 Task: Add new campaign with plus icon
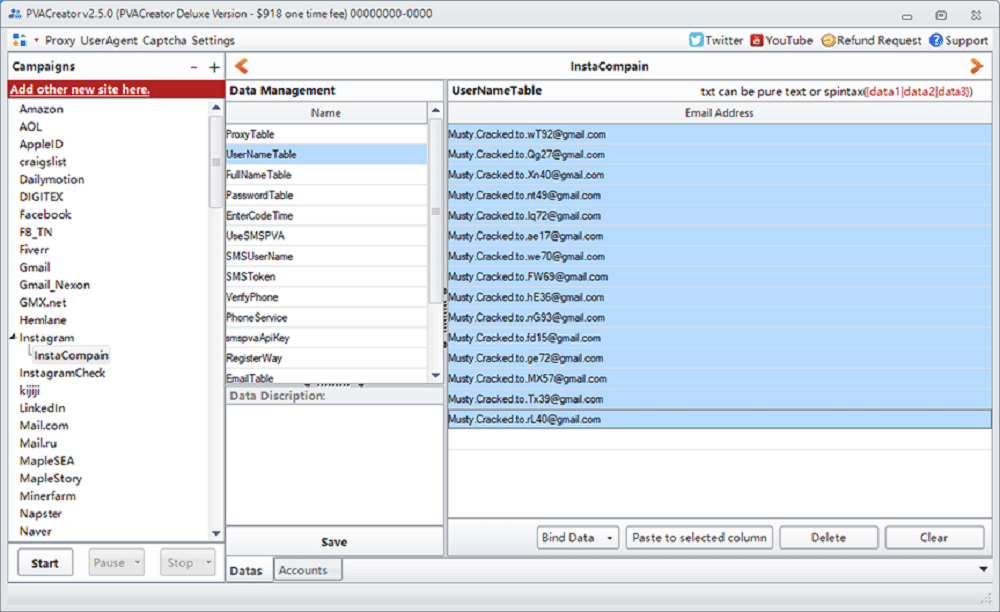[214, 67]
